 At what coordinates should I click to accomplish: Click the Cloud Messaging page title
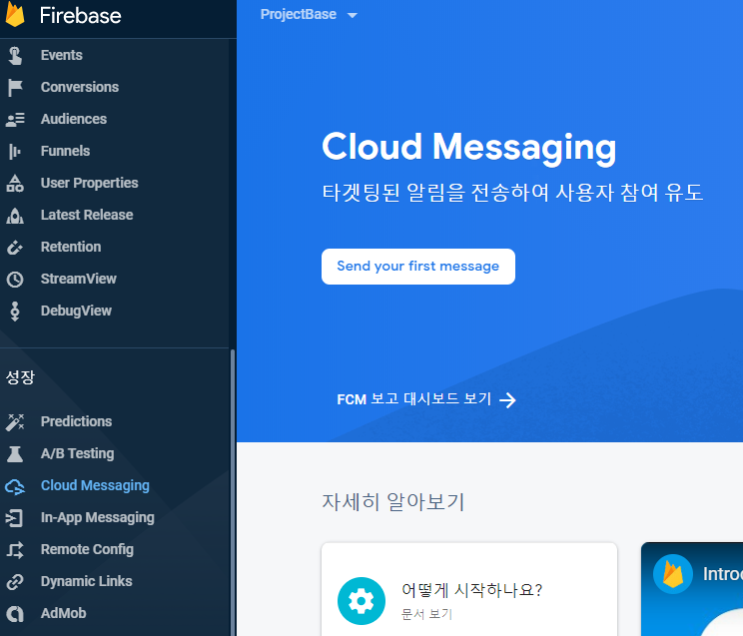click(x=469, y=147)
